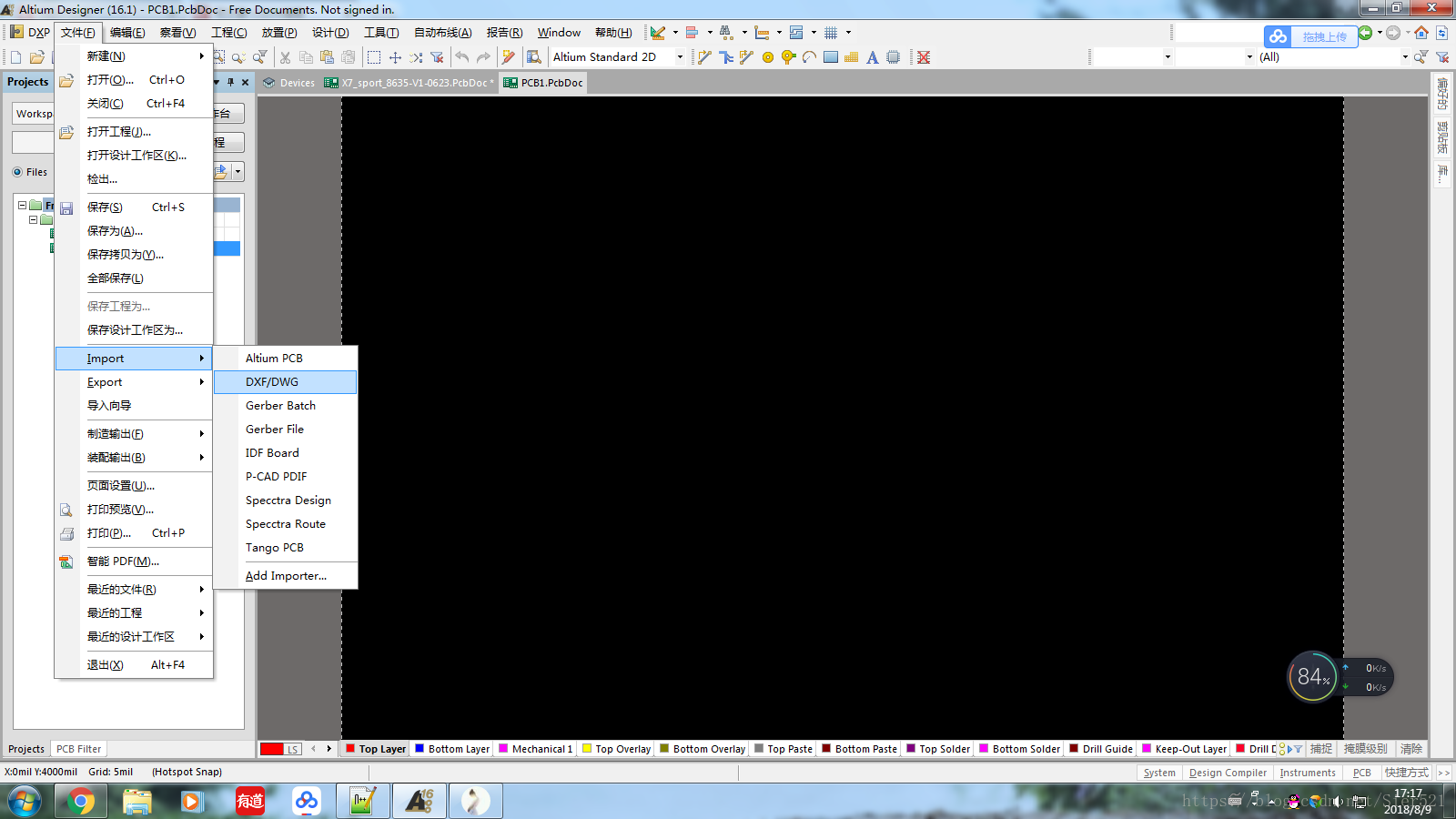1456x819 pixels.
Task: Click the cross probe pencil icon
Action: click(509, 57)
